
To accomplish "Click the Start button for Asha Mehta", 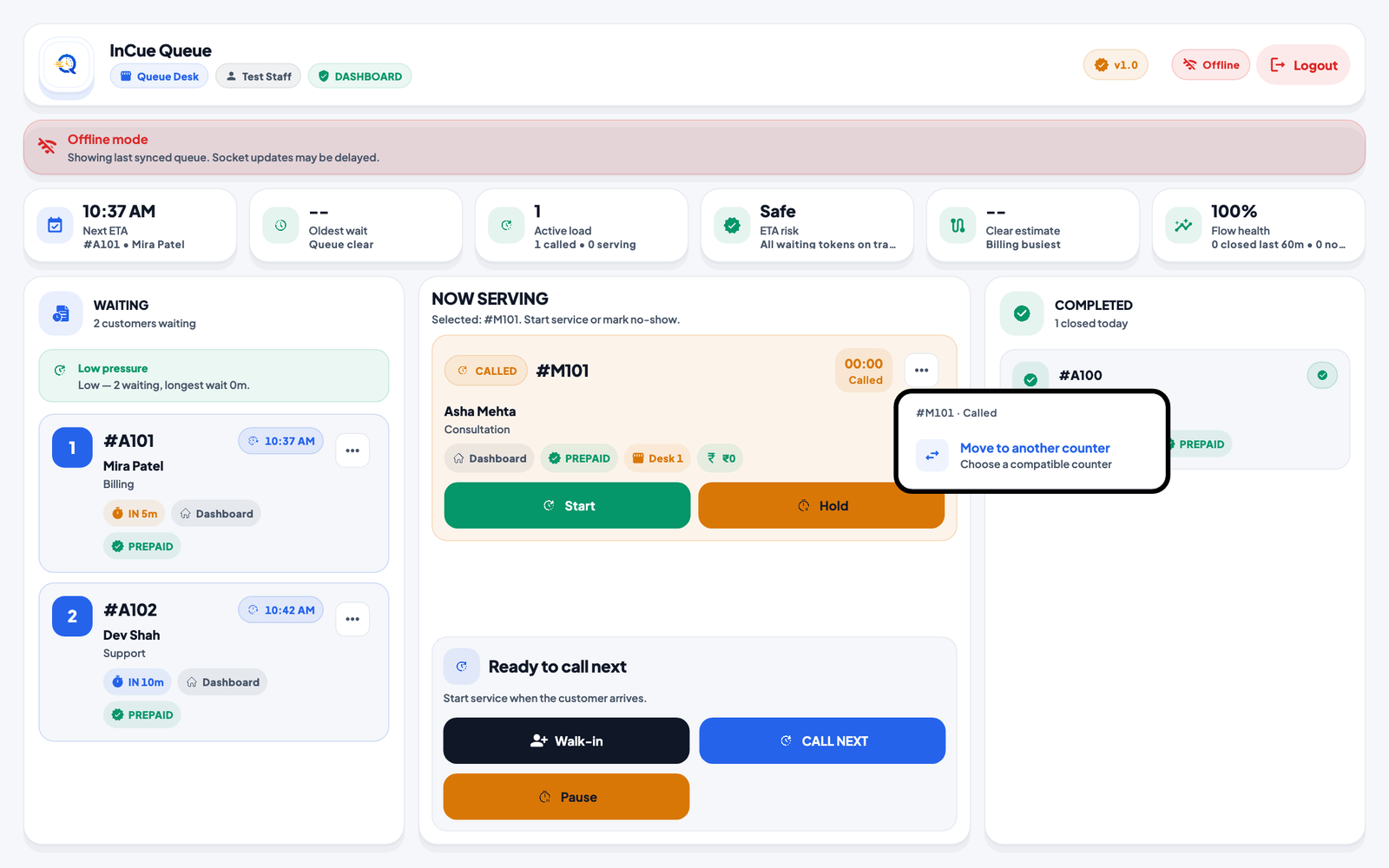I will coord(567,505).
